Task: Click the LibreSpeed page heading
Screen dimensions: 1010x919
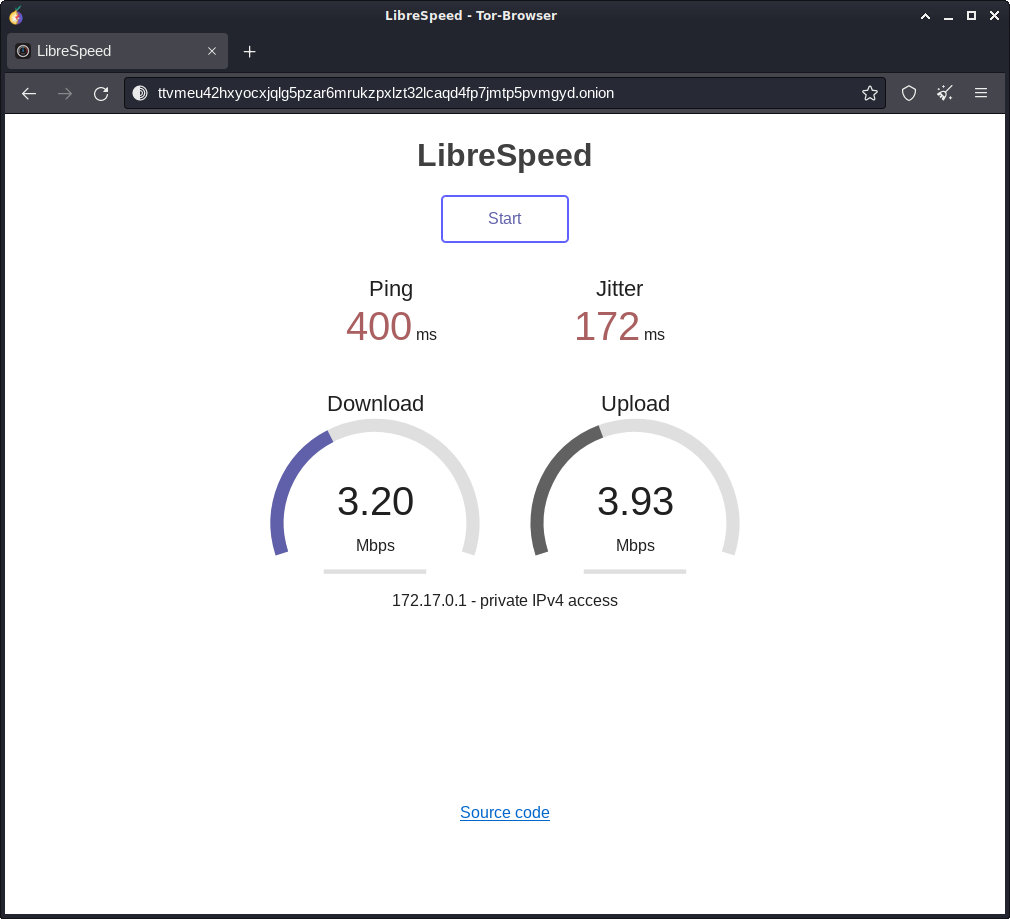Action: click(x=504, y=155)
